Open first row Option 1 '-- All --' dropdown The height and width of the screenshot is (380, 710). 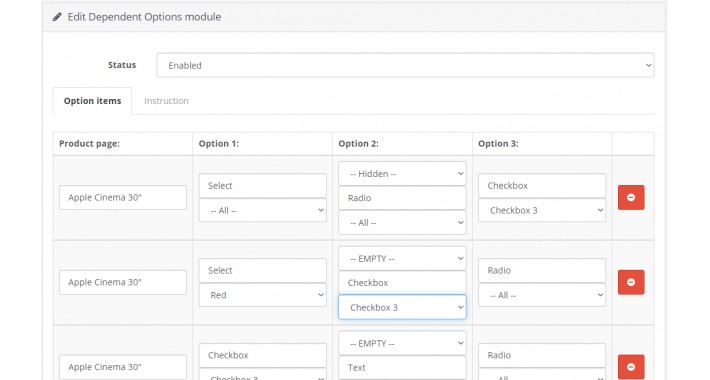(x=263, y=210)
